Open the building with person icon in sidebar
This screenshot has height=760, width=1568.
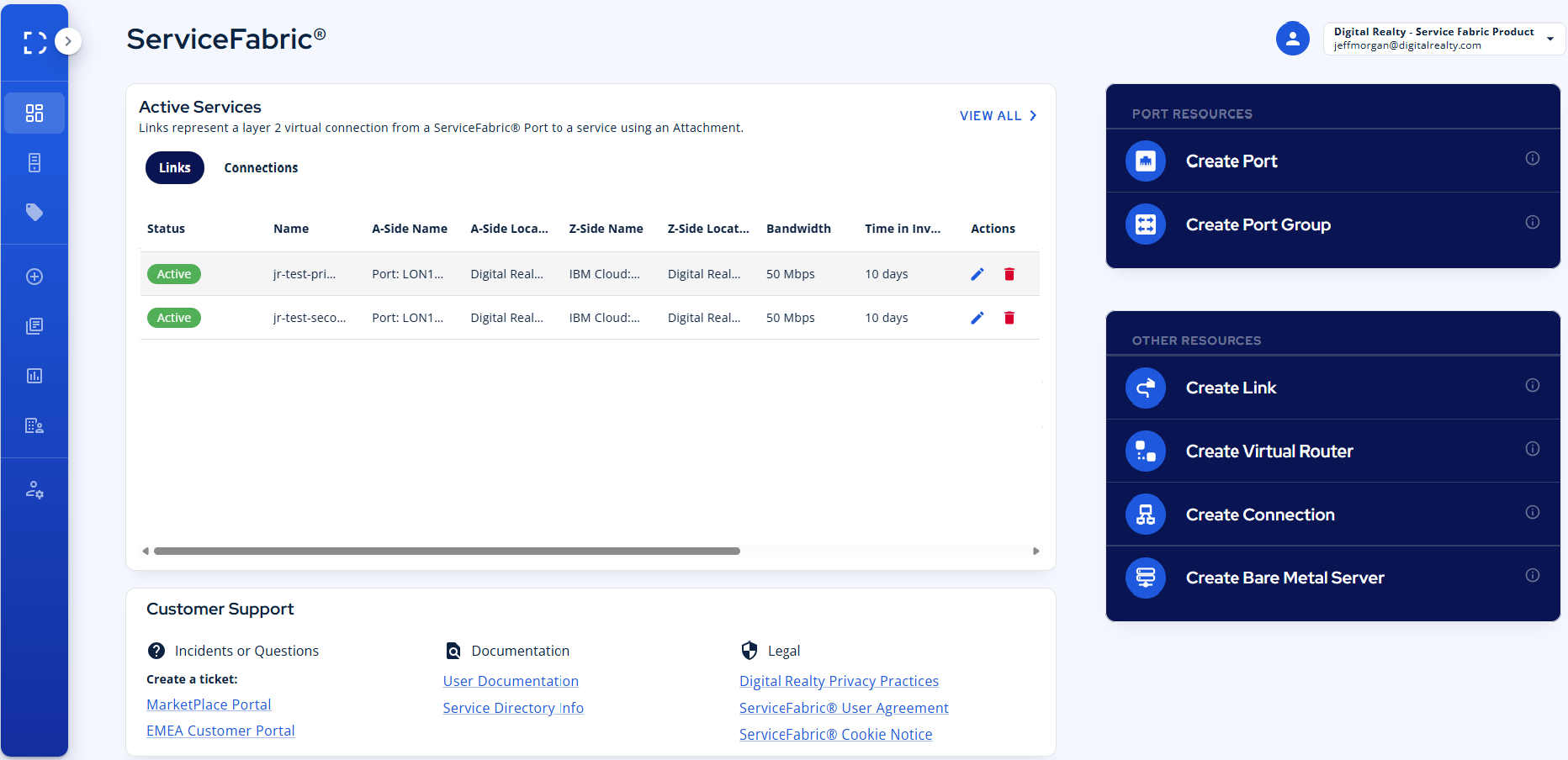(x=34, y=425)
